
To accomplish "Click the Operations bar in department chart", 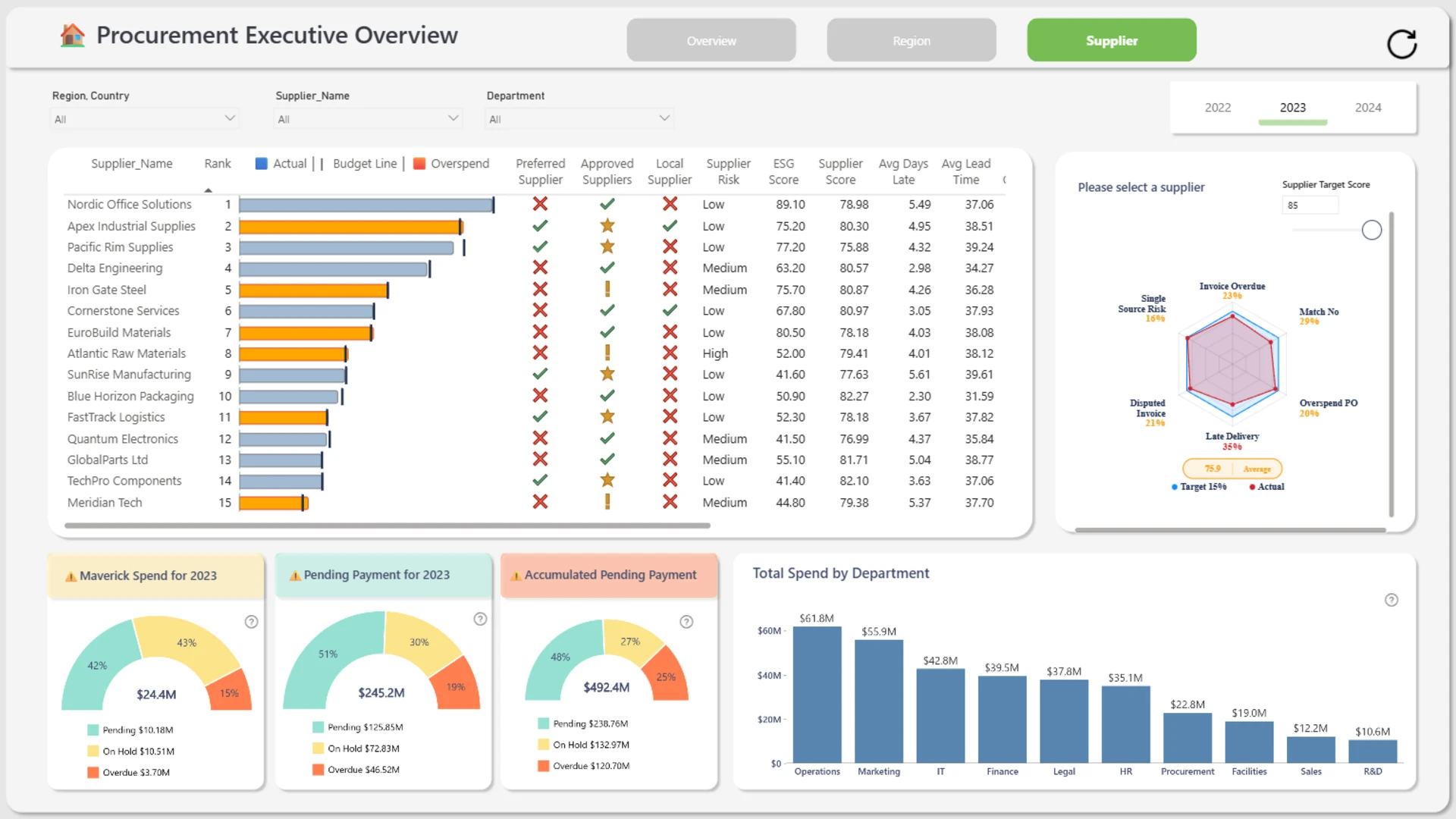I will pos(817,695).
